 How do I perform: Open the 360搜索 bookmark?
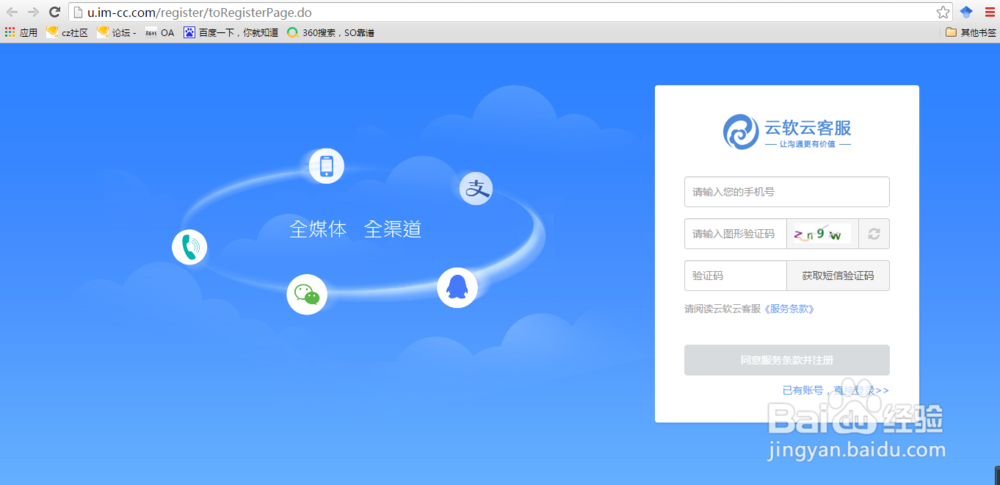(x=330, y=33)
